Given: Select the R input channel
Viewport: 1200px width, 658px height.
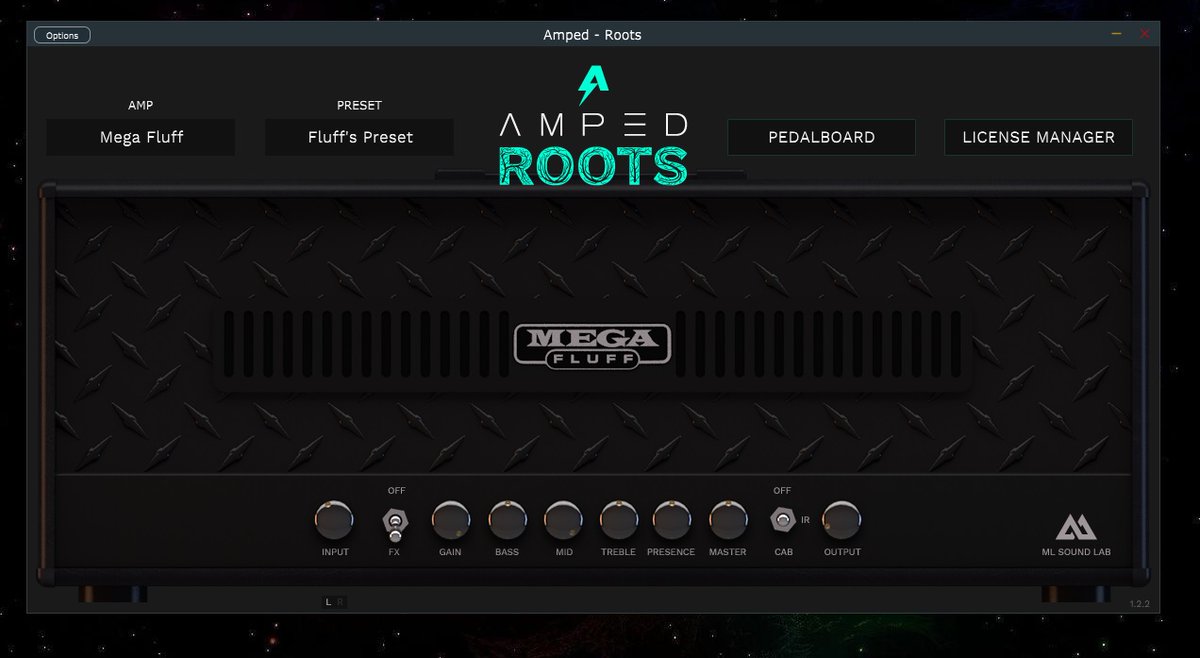Looking at the screenshot, I should point(340,602).
